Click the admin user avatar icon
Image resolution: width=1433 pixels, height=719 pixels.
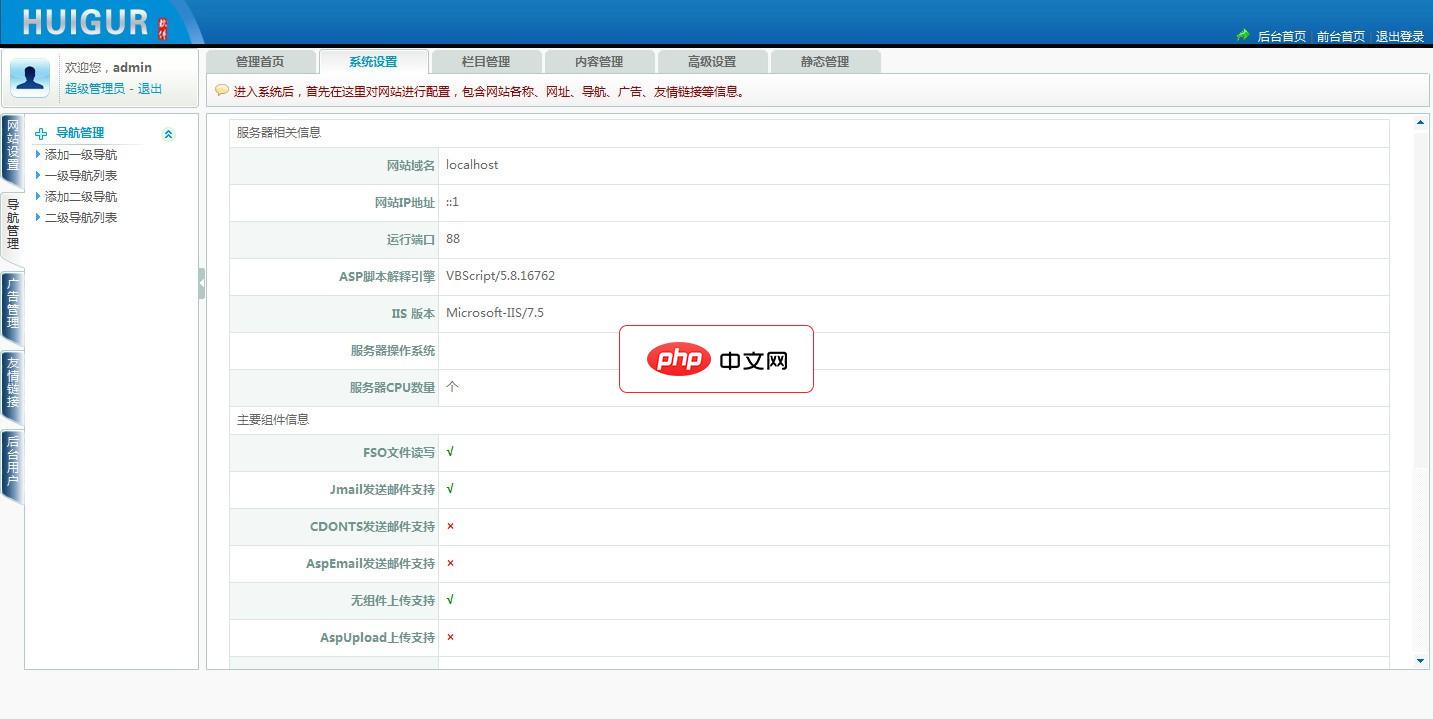[30, 78]
